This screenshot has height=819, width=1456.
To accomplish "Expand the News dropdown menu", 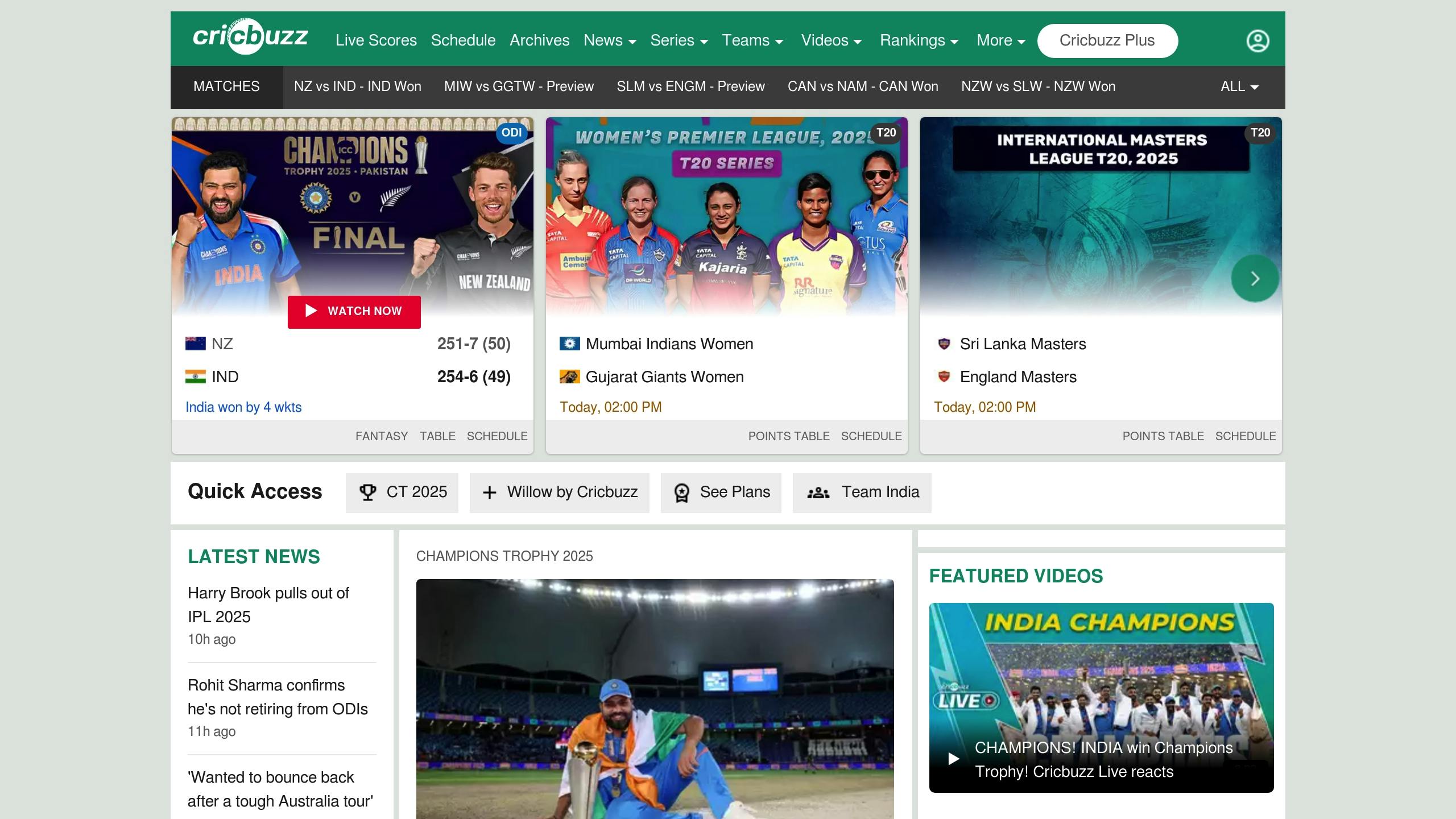I will pyautogui.click(x=610, y=40).
